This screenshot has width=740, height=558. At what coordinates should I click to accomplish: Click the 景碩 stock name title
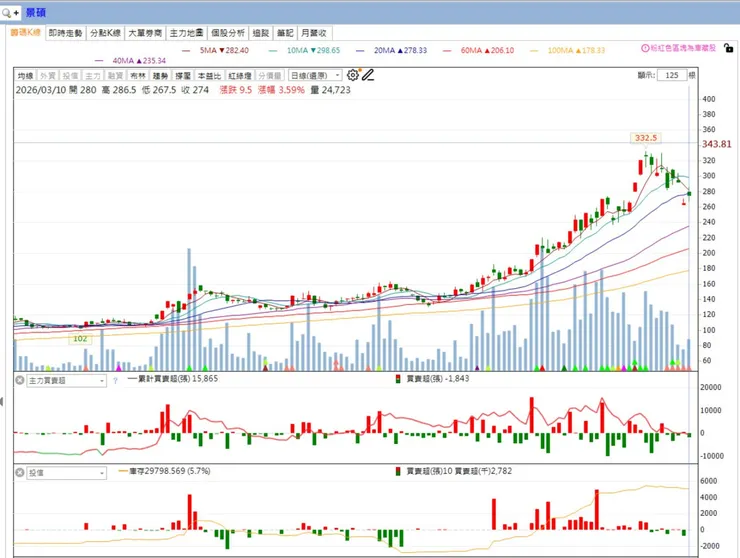pyautogui.click(x=36, y=13)
